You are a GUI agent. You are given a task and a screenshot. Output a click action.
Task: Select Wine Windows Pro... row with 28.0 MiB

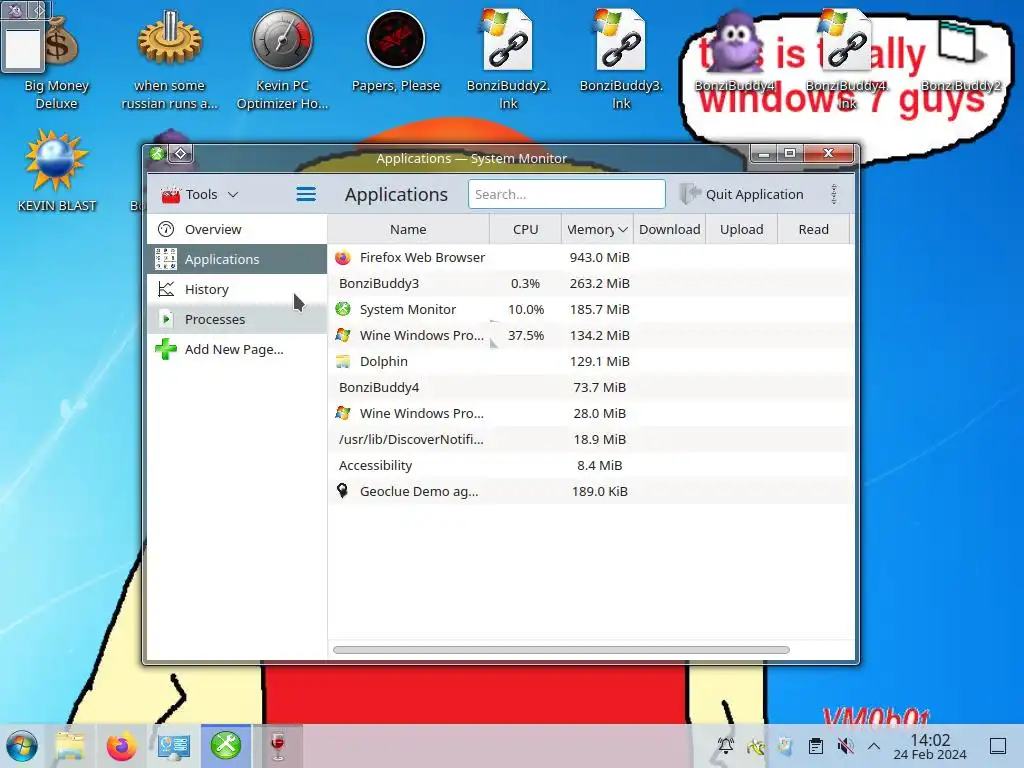[591, 414]
